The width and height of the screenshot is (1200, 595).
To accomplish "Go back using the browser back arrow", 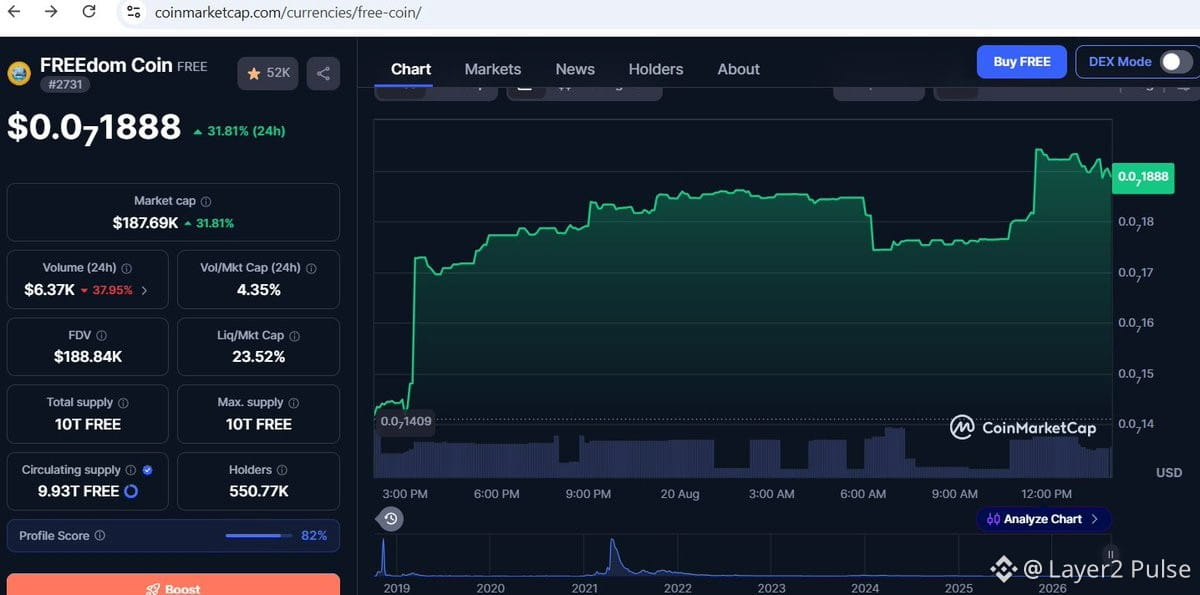I will click(x=13, y=12).
